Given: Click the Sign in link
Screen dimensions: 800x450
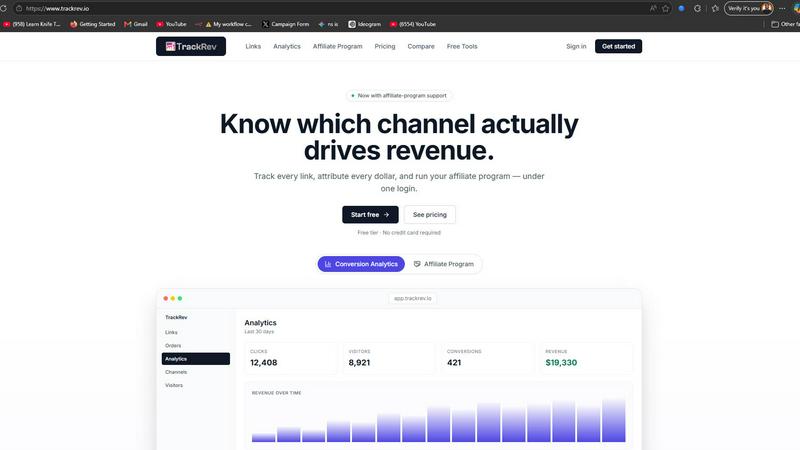Looking at the screenshot, I should tap(576, 46).
